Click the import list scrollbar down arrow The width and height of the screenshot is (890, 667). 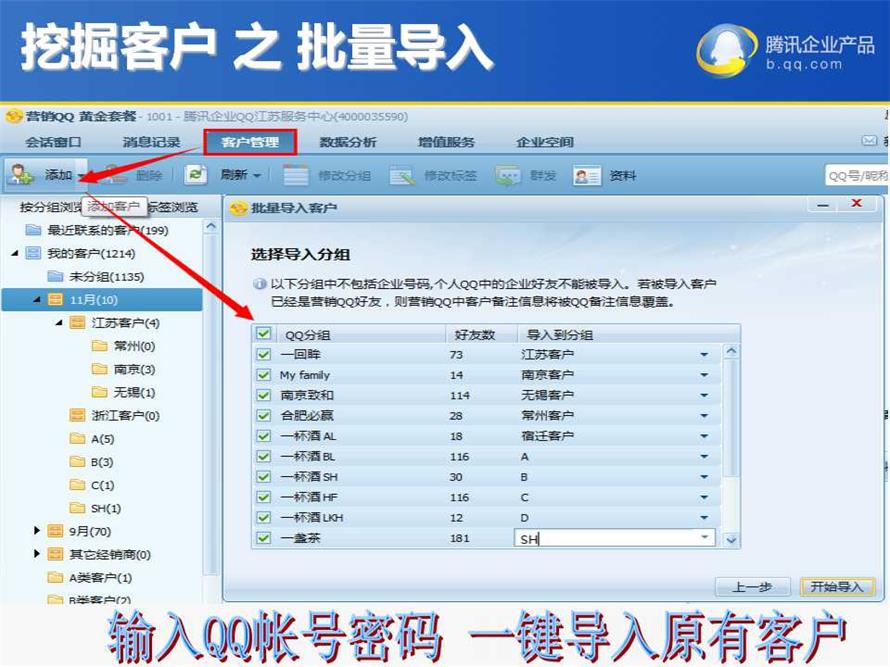coord(731,540)
